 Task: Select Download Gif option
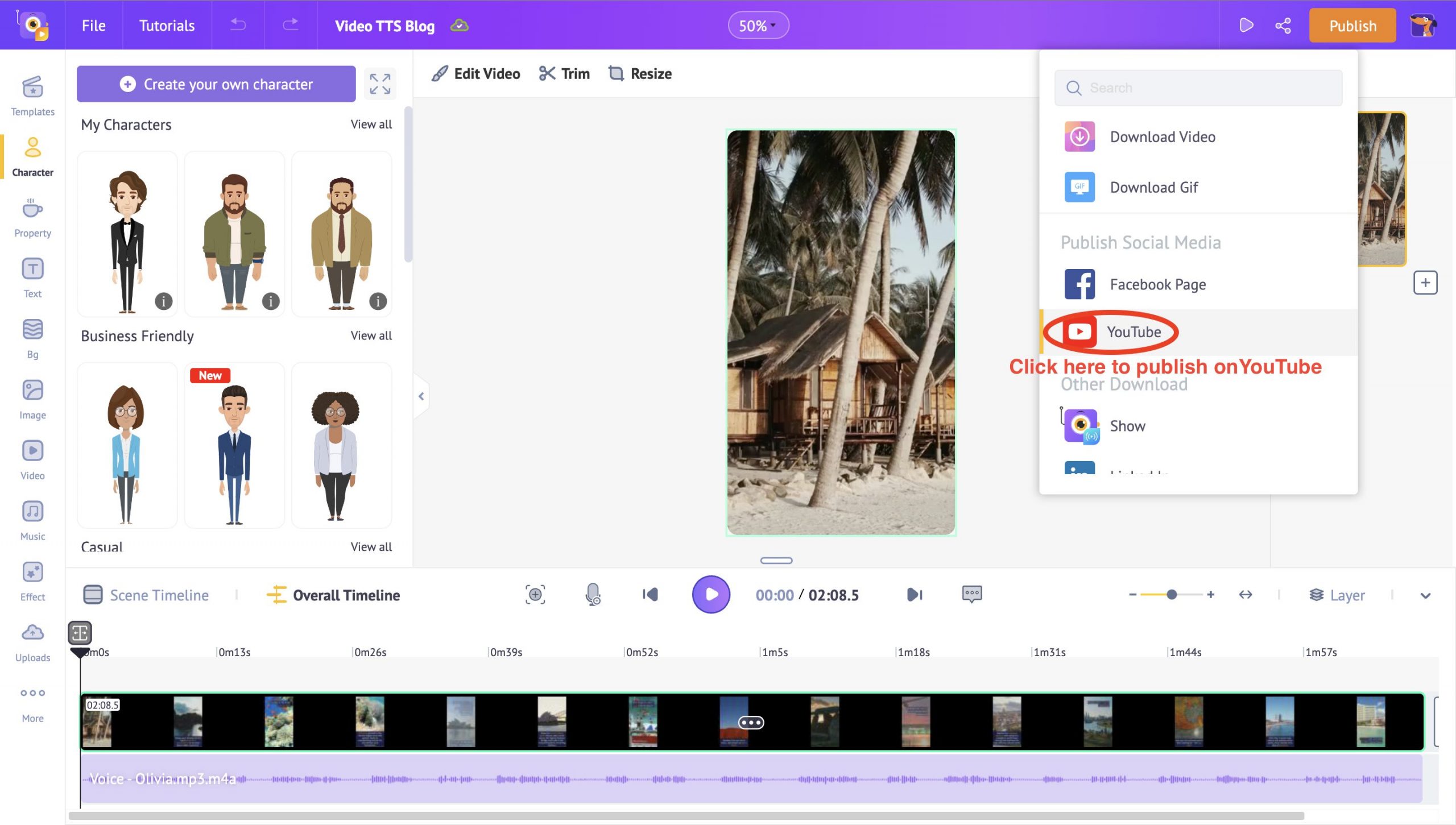[1198, 187]
